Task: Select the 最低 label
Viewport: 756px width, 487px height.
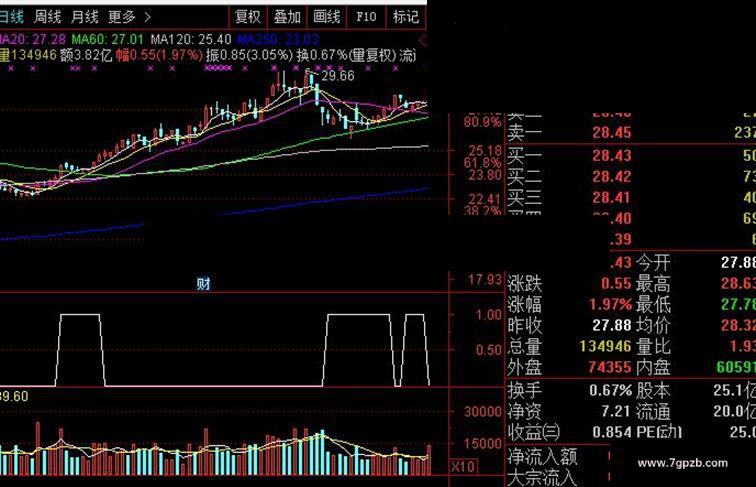Action: (653, 305)
